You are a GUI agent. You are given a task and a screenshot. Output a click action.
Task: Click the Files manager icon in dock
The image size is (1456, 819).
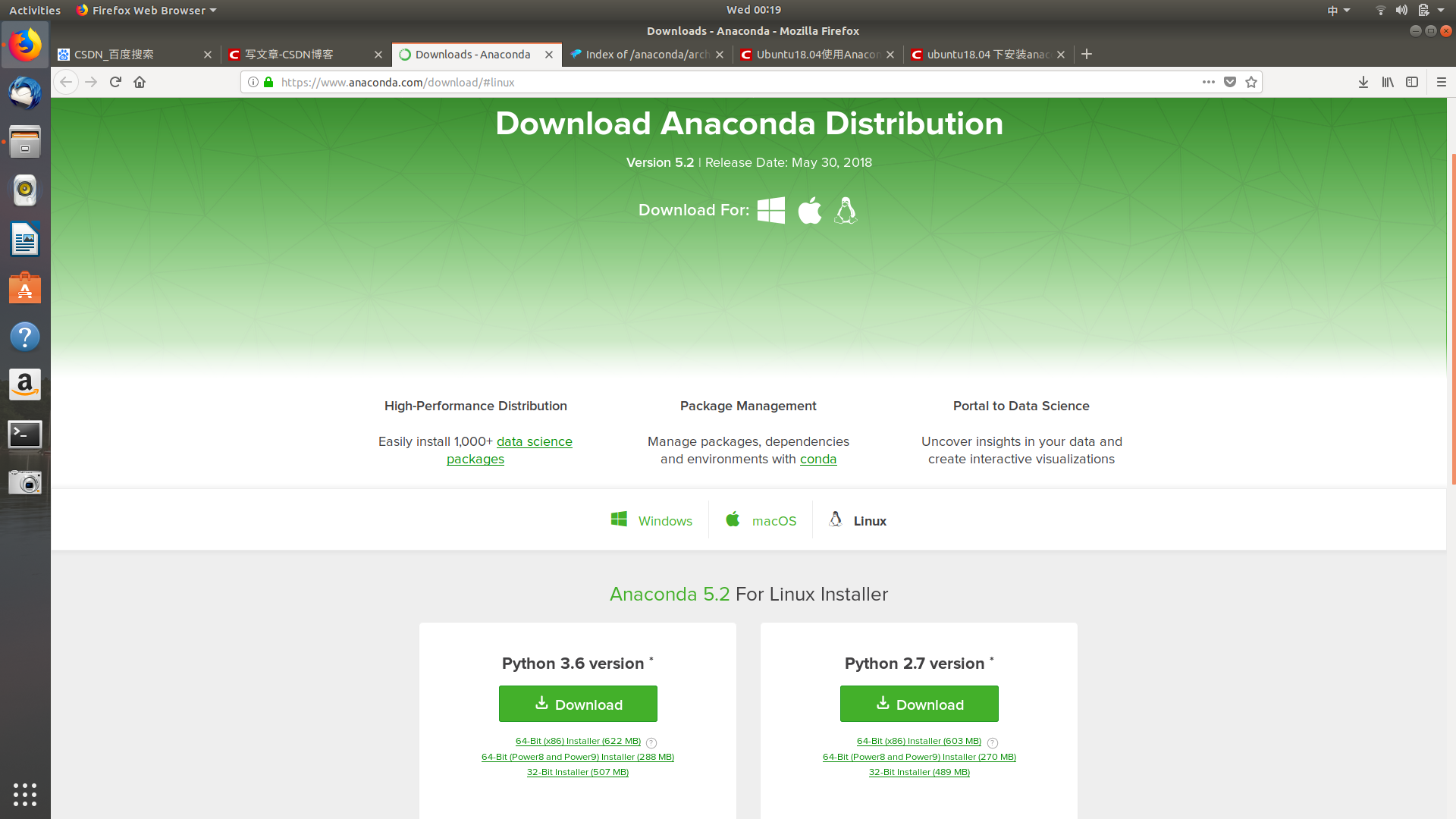[25, 140]
